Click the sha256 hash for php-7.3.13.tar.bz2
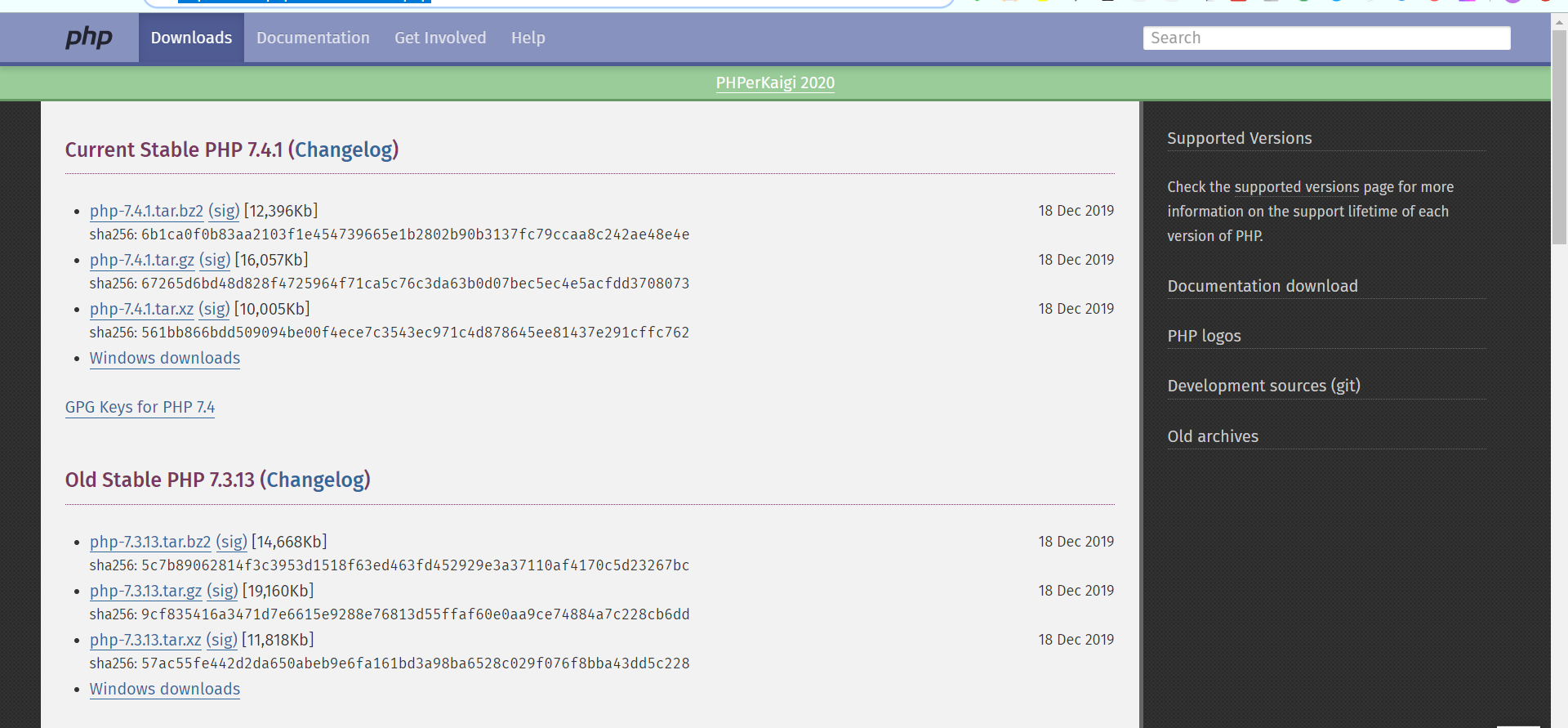Viewport: 1568px width, 728px height. [x=415, y=565]
